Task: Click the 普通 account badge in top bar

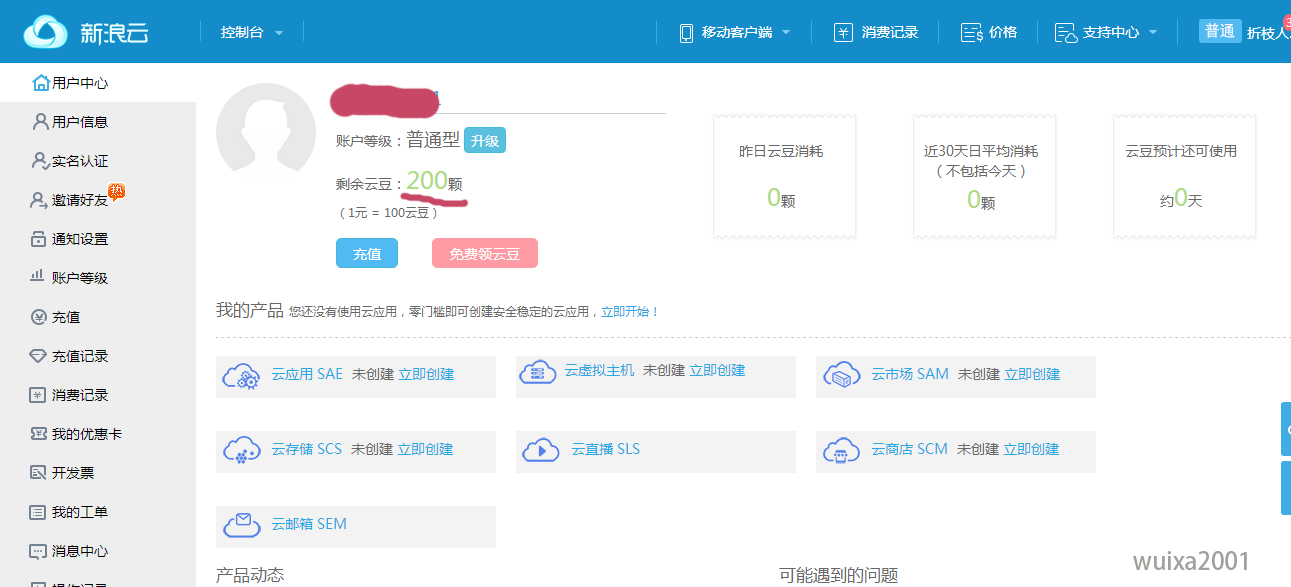Action: click(x=1220, y=31)
